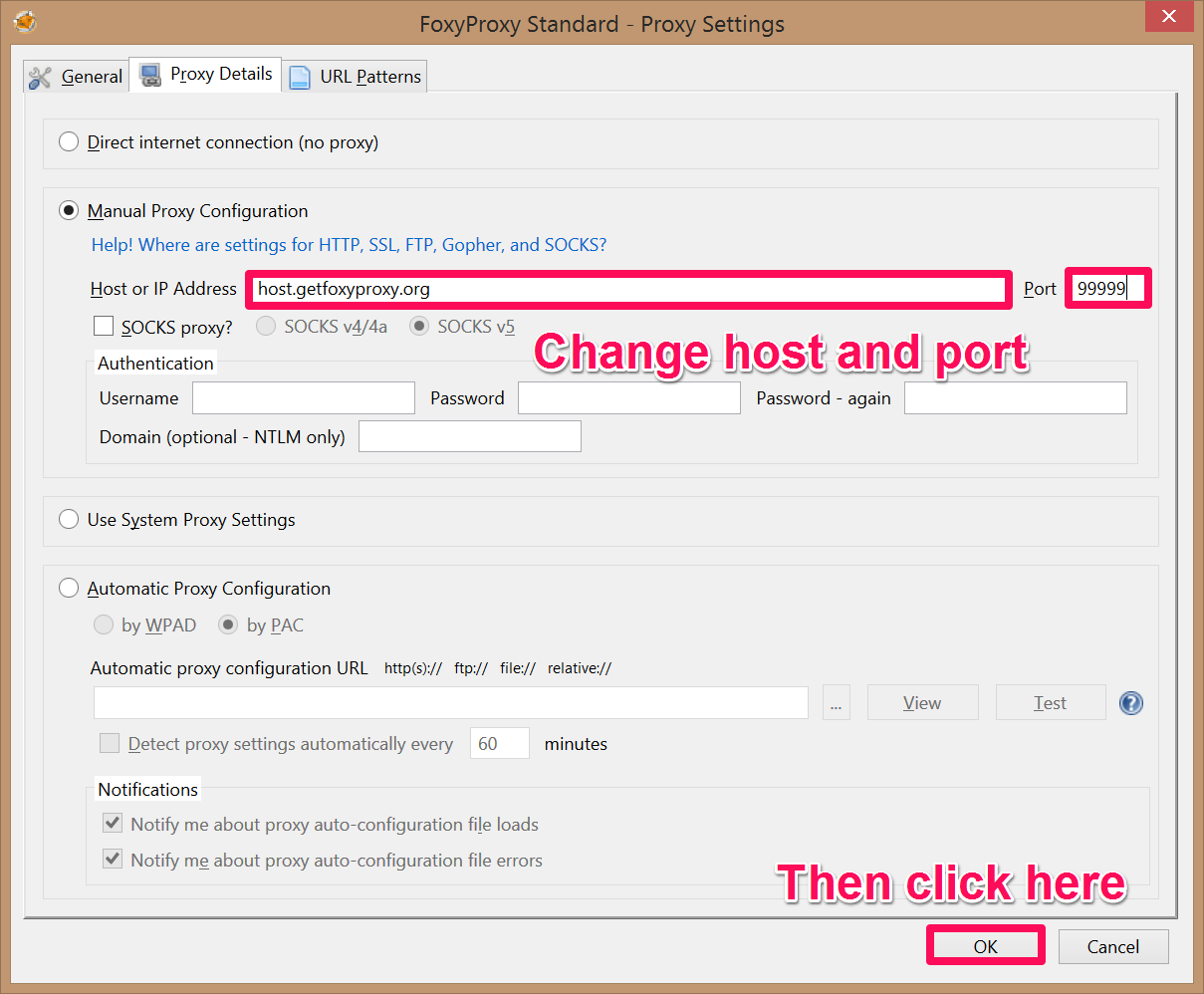Choose the by WPAD radio option
1204x994 pixels.
click(103, 624)
